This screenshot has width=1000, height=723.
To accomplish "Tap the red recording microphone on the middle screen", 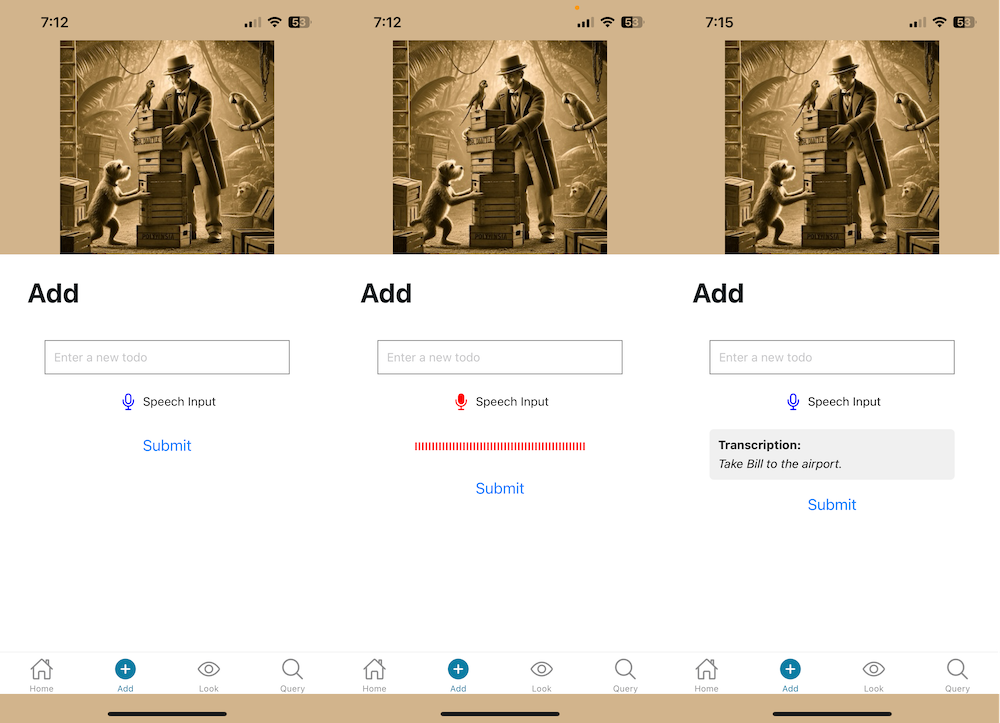I will point(461,402).
